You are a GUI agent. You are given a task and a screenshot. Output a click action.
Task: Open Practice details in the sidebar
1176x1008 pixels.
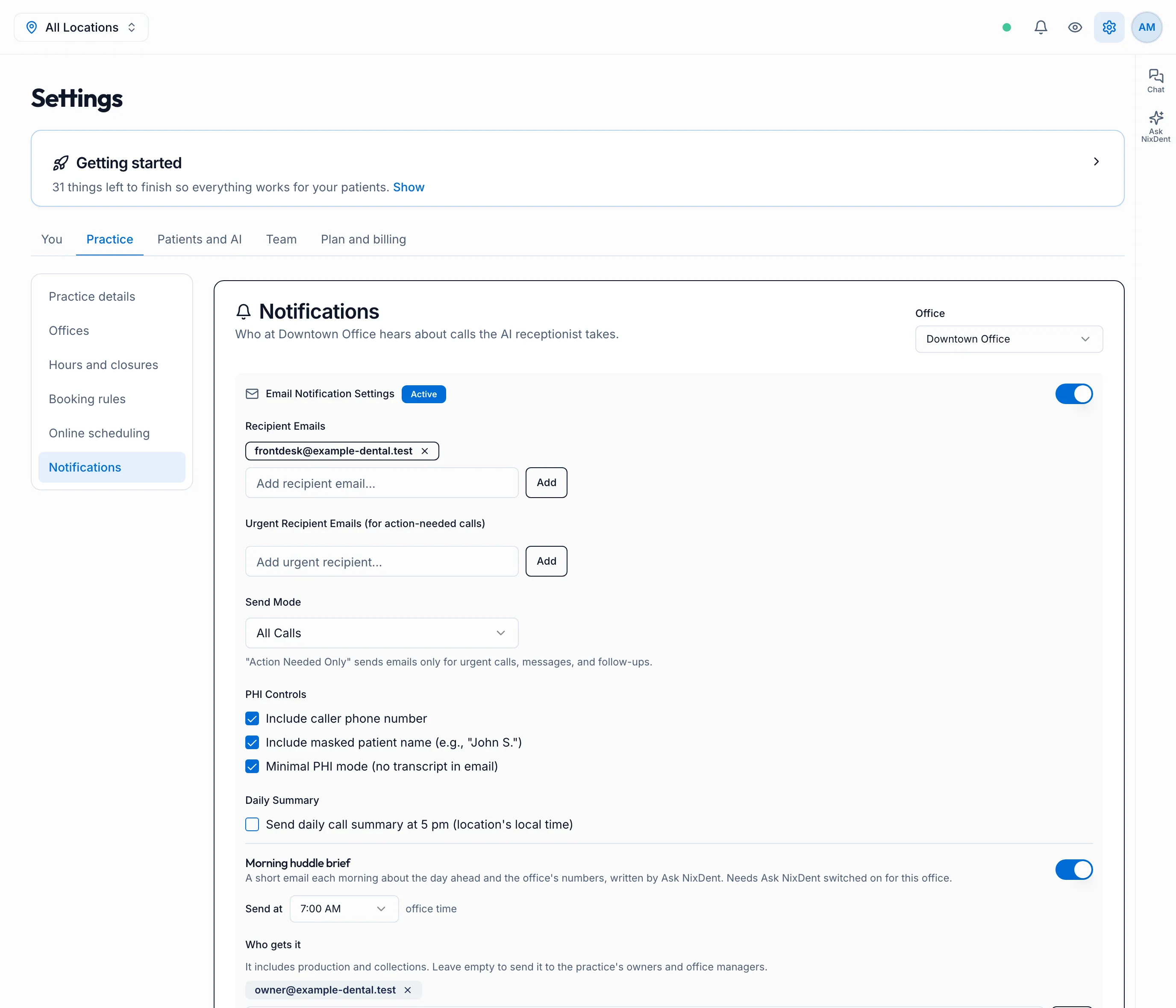pyautogui.click(x=112, y=297)
